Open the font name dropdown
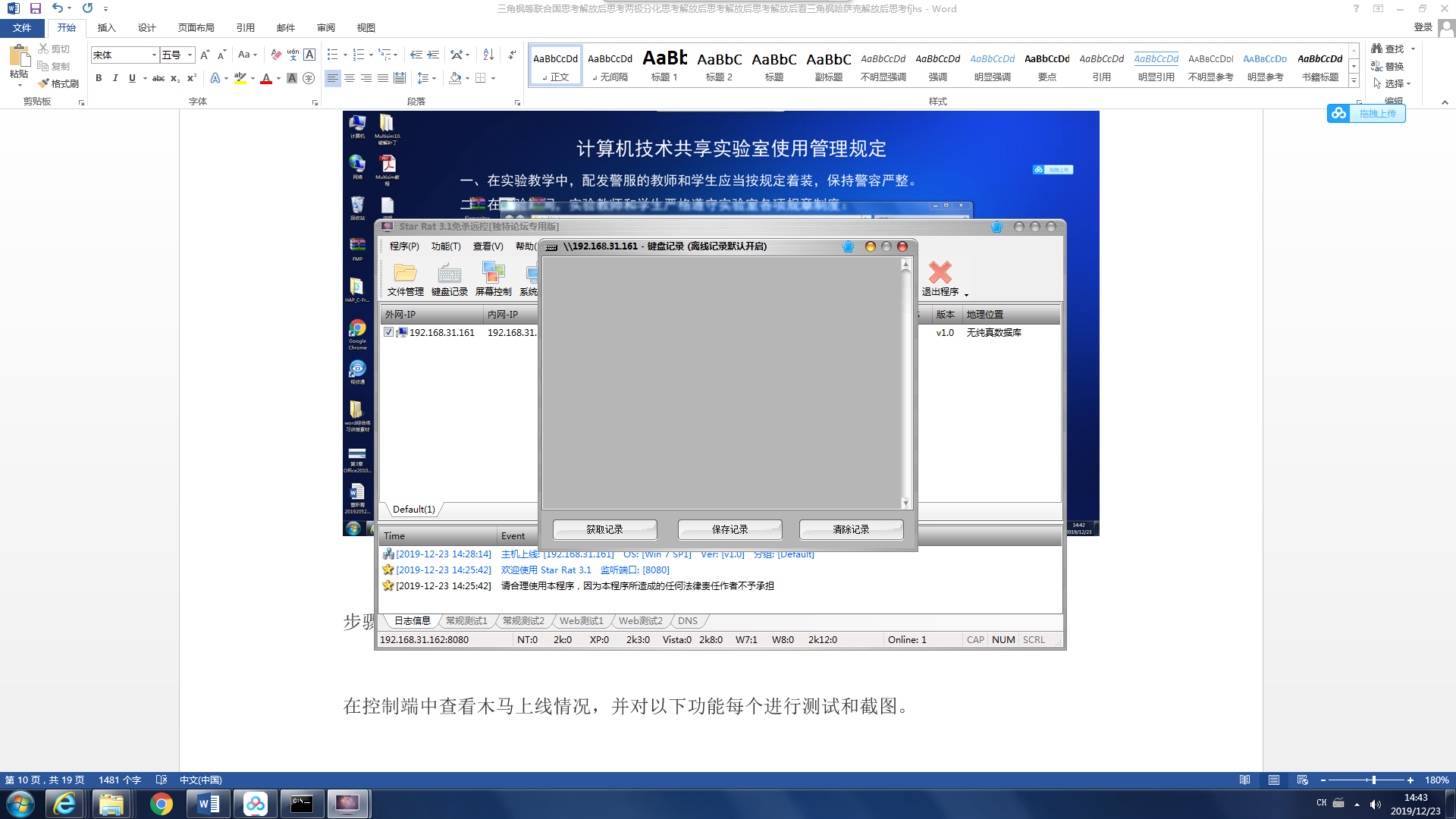This screenshot has width=1456, height=819. [x=154, y=55]
